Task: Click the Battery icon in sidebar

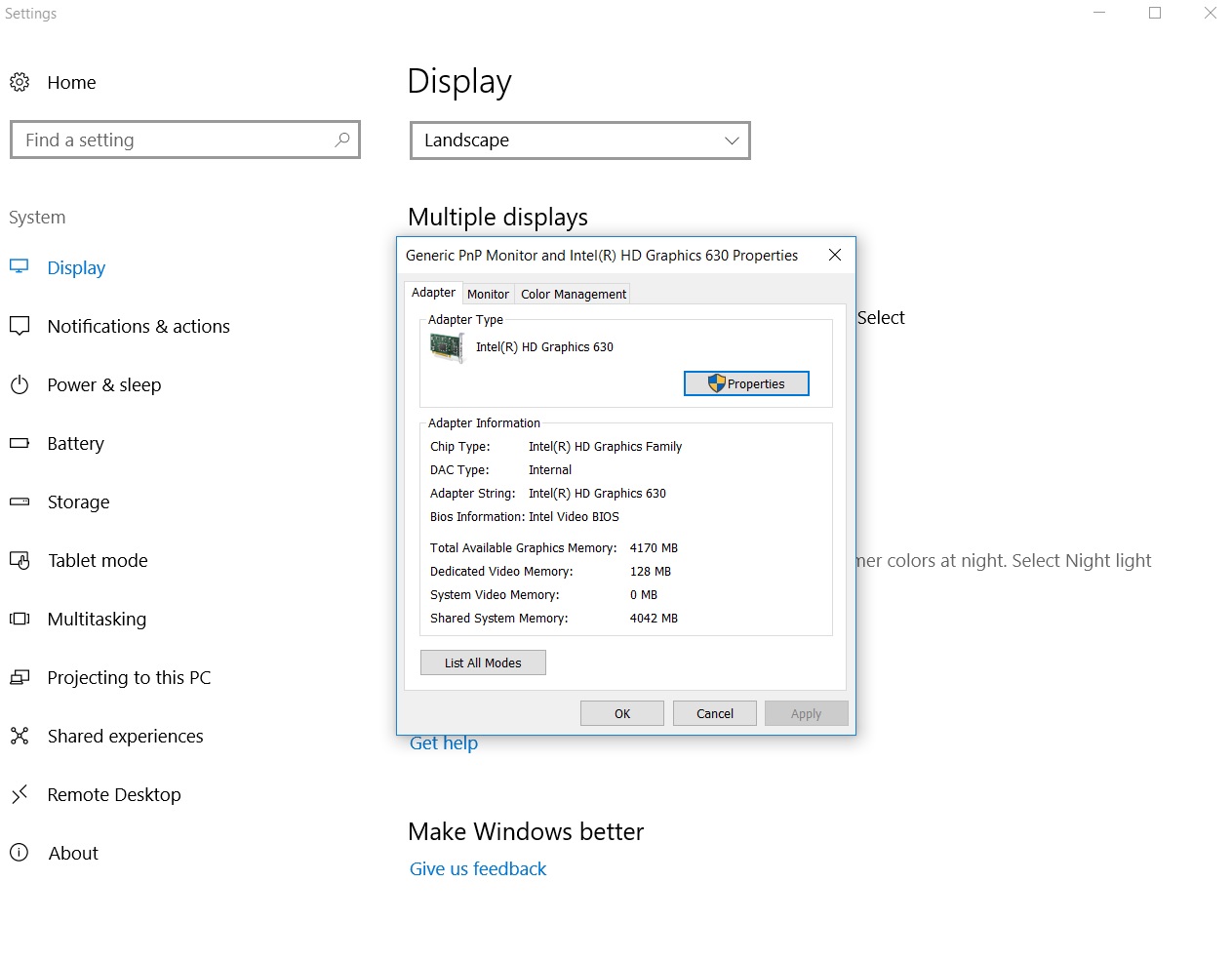Action: point(20,443)
